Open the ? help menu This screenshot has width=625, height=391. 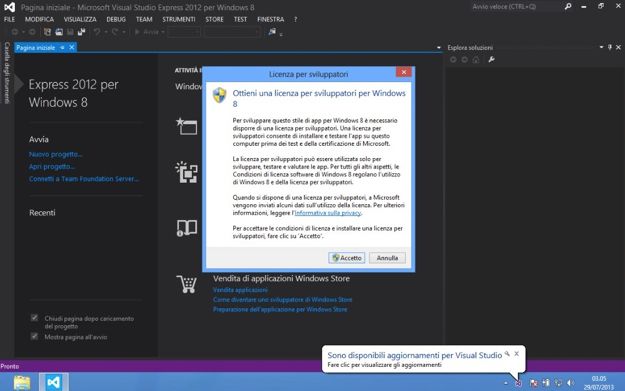pyautogui.click(x=295, y=19)
